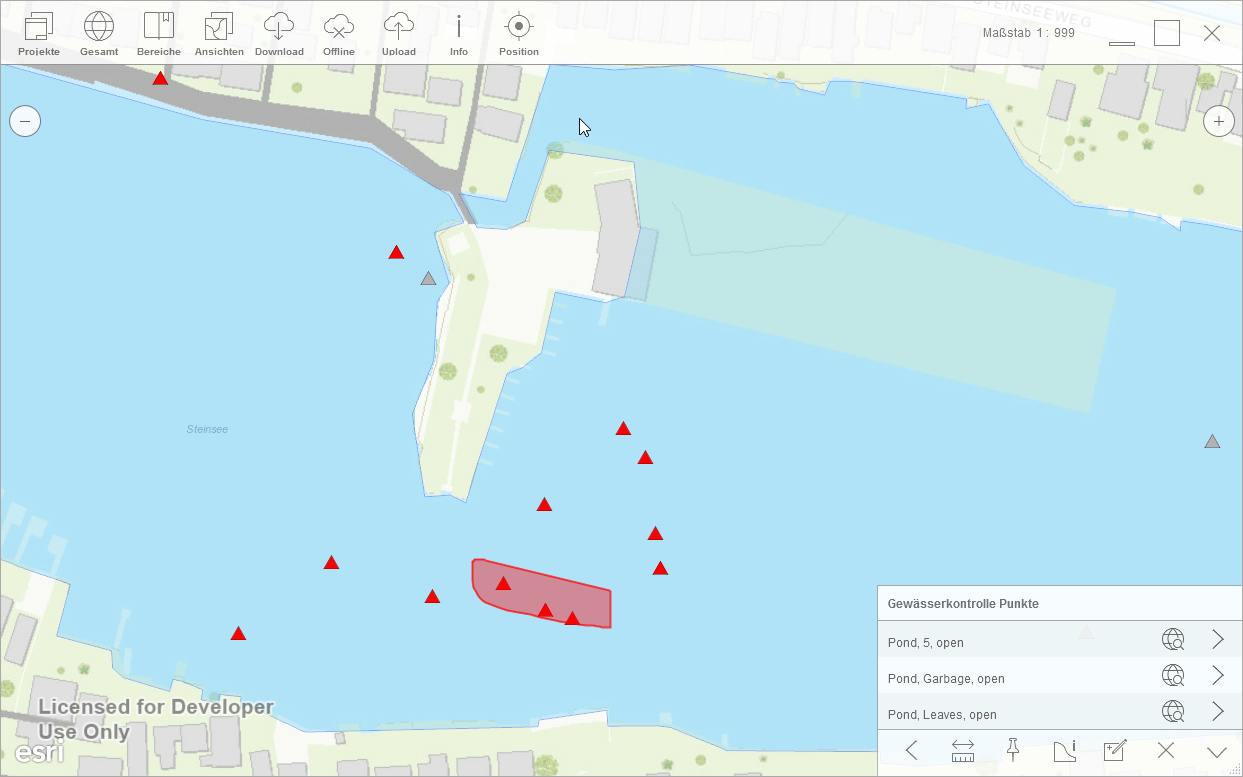Open Bereiche bookmarks
The width and height of the screenshot is (1243, 777).
(159, 34)
